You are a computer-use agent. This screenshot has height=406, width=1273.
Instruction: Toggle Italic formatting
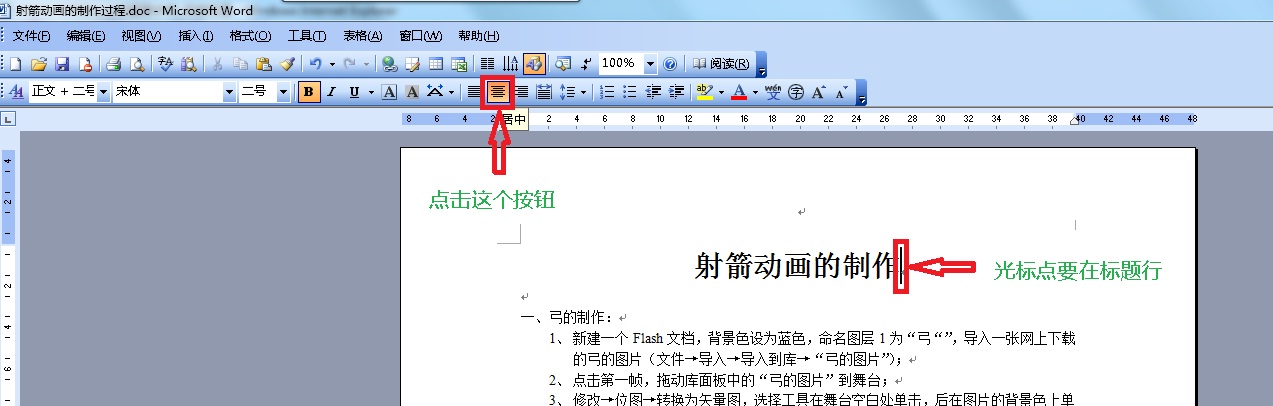pyautogui.click(x=333, y=92)
